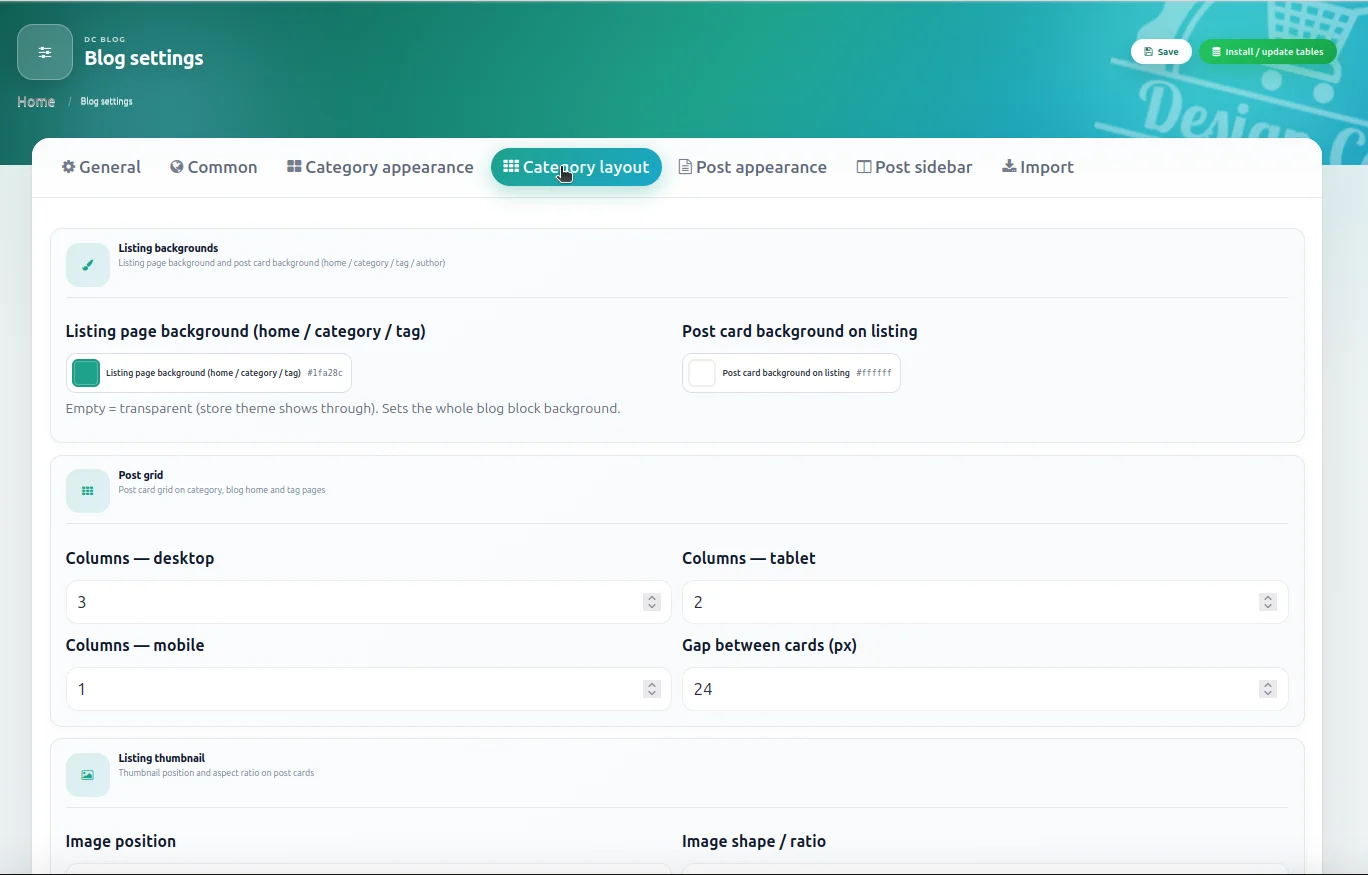Screen dimensions: 1368x875
Task: Open the Post sidebar tab
Action: click(915, 167)
